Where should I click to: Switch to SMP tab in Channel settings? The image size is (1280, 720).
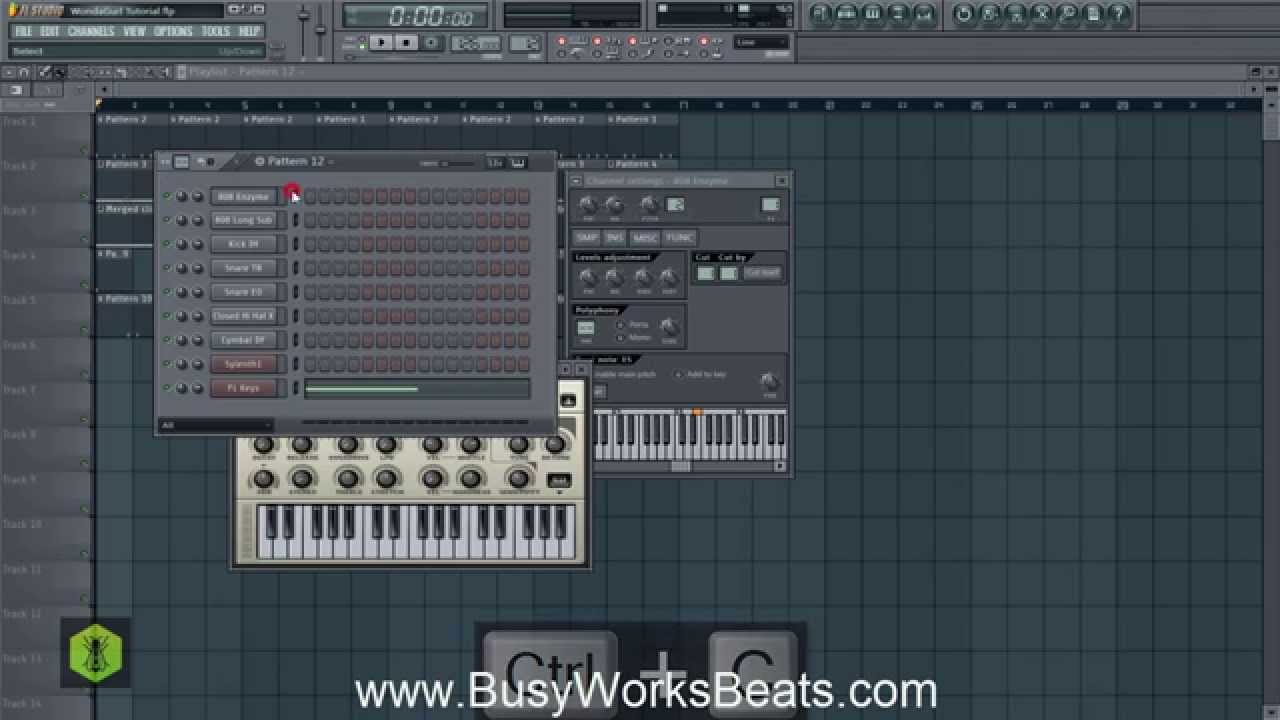586,237
